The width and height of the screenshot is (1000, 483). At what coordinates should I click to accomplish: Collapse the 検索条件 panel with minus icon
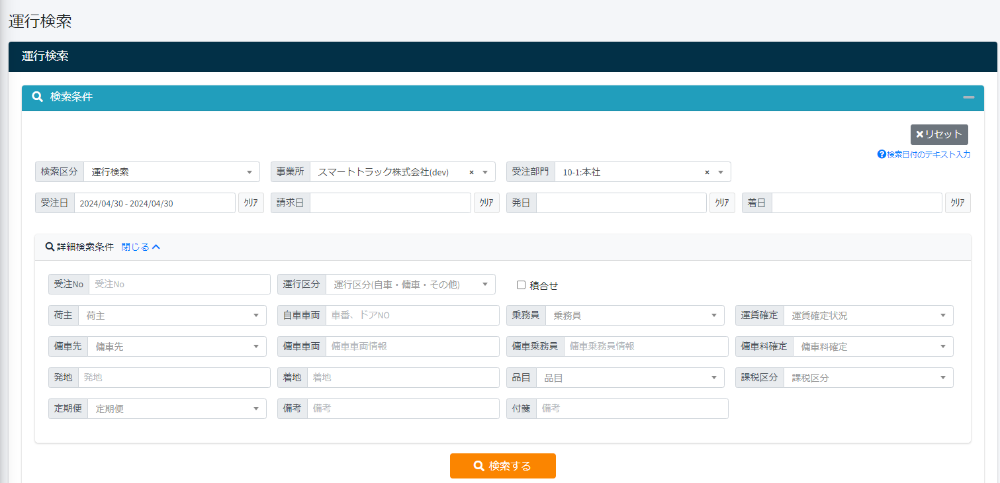(967, 98)
